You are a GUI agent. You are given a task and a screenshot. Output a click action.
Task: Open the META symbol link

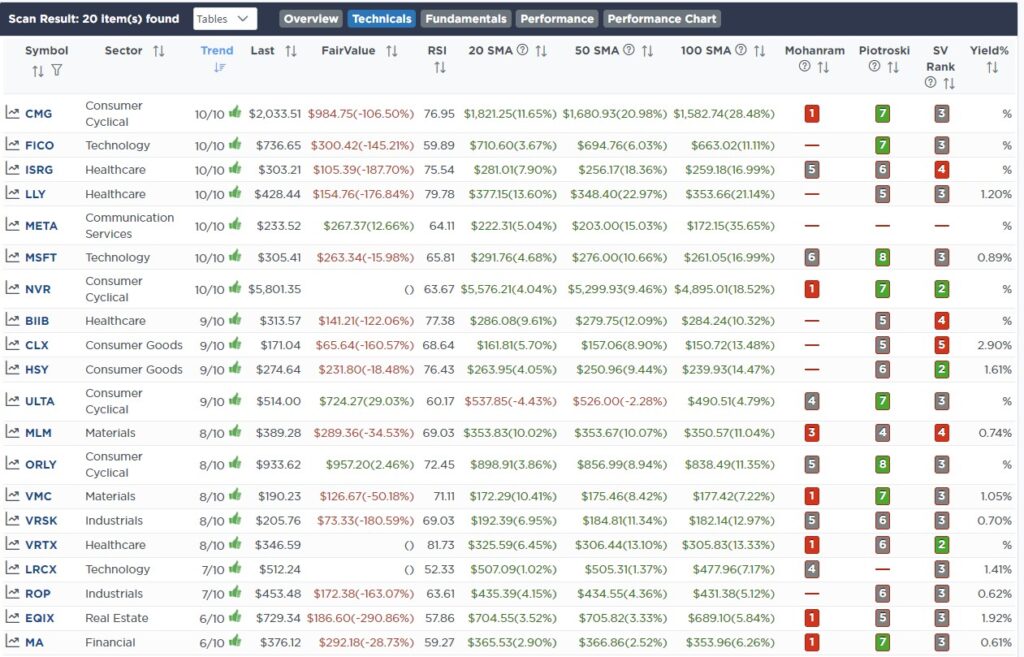pos(41,225)
